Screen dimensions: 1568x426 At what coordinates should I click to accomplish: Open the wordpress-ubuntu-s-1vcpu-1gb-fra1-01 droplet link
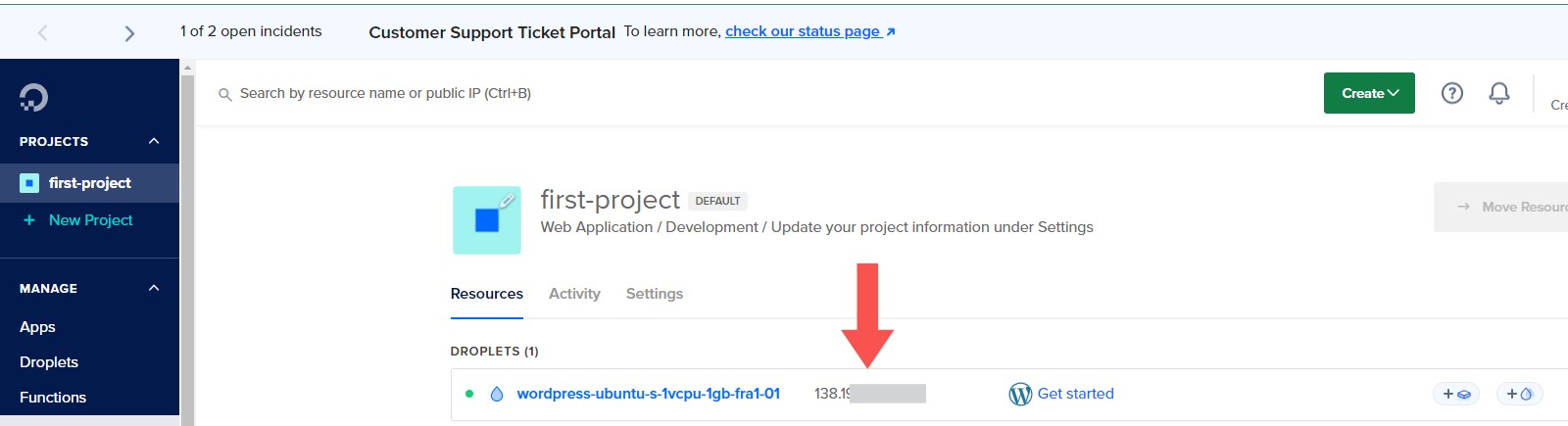pyautogui.click(x=649, y=394)
